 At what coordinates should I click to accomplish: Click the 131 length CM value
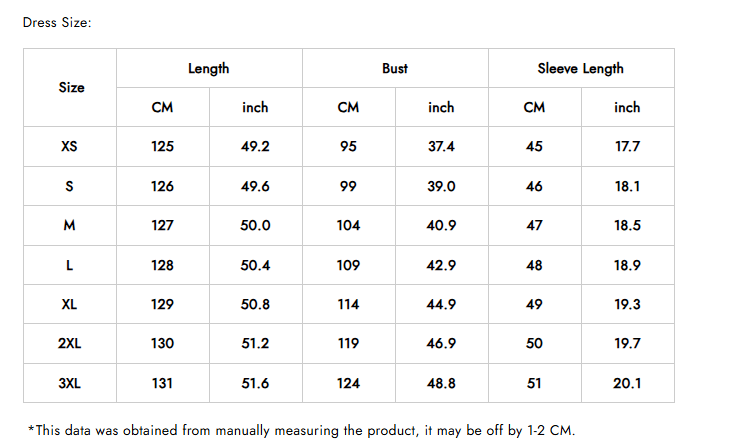pyautogui.click(x=162, y=383)
